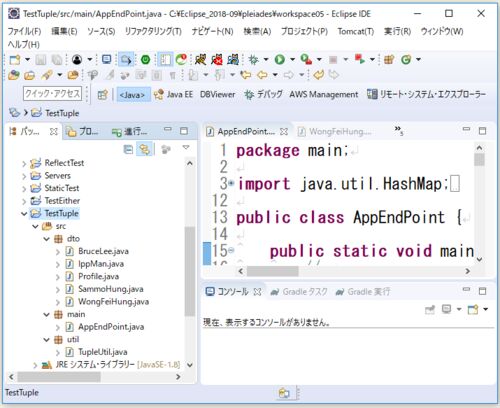Open the リファクタリング(T) menu
The image size is (500, 408).
point(153,32)
